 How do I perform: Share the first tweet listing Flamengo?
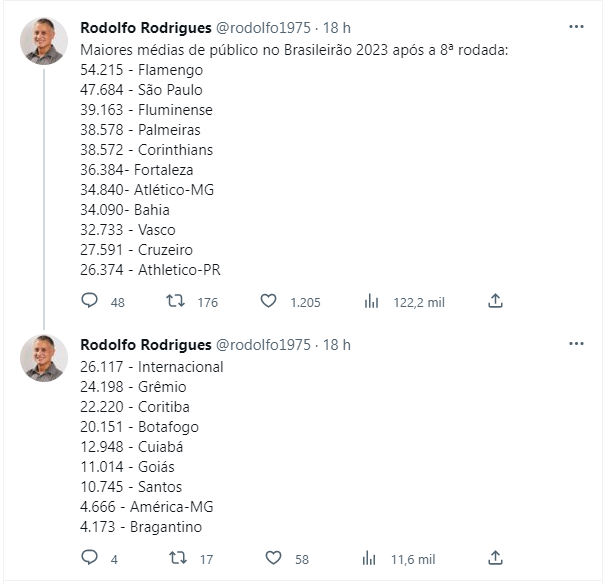495,300
